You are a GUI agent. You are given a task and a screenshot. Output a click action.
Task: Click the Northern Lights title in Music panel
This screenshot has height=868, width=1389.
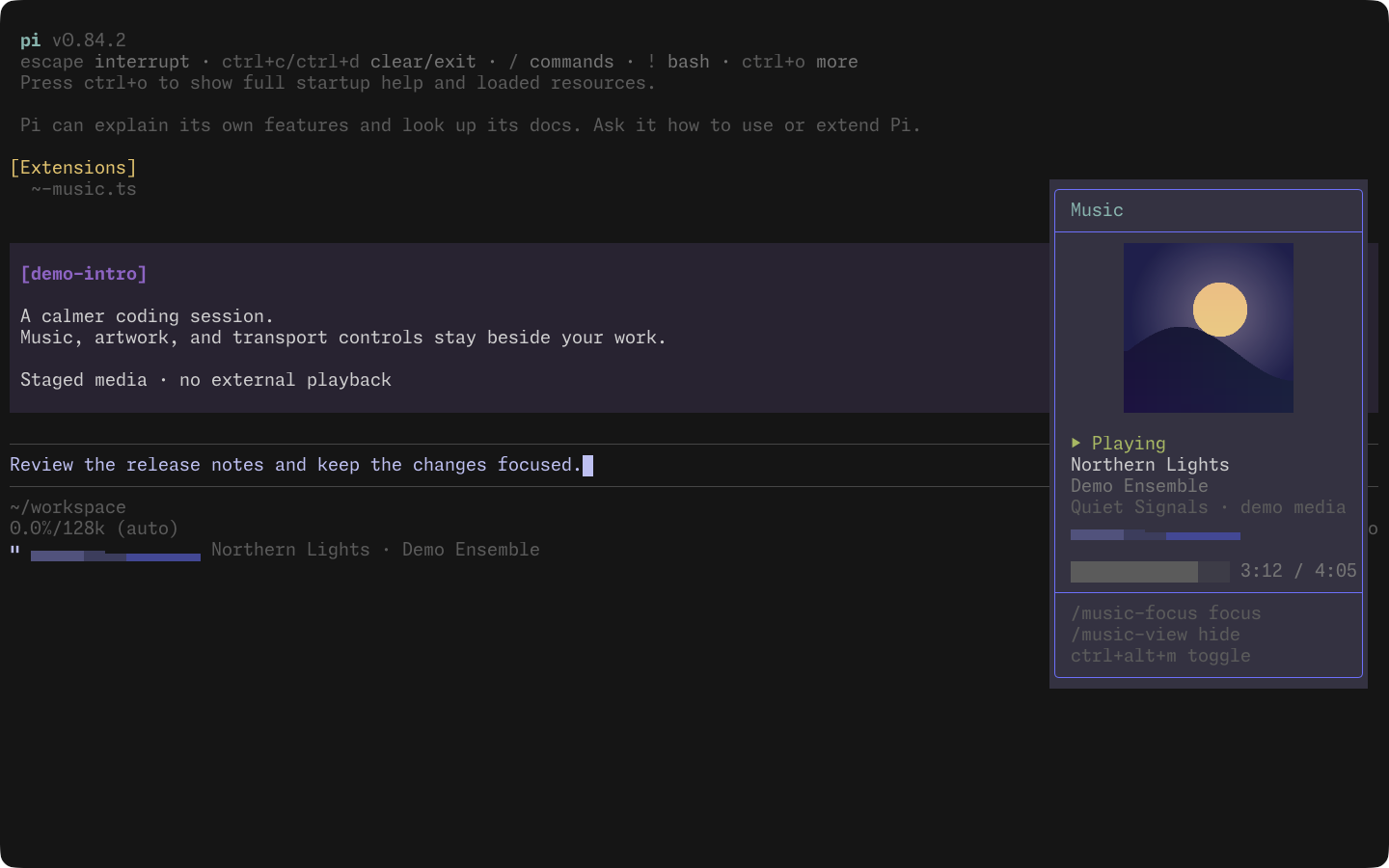click(x=1150, y=465)
